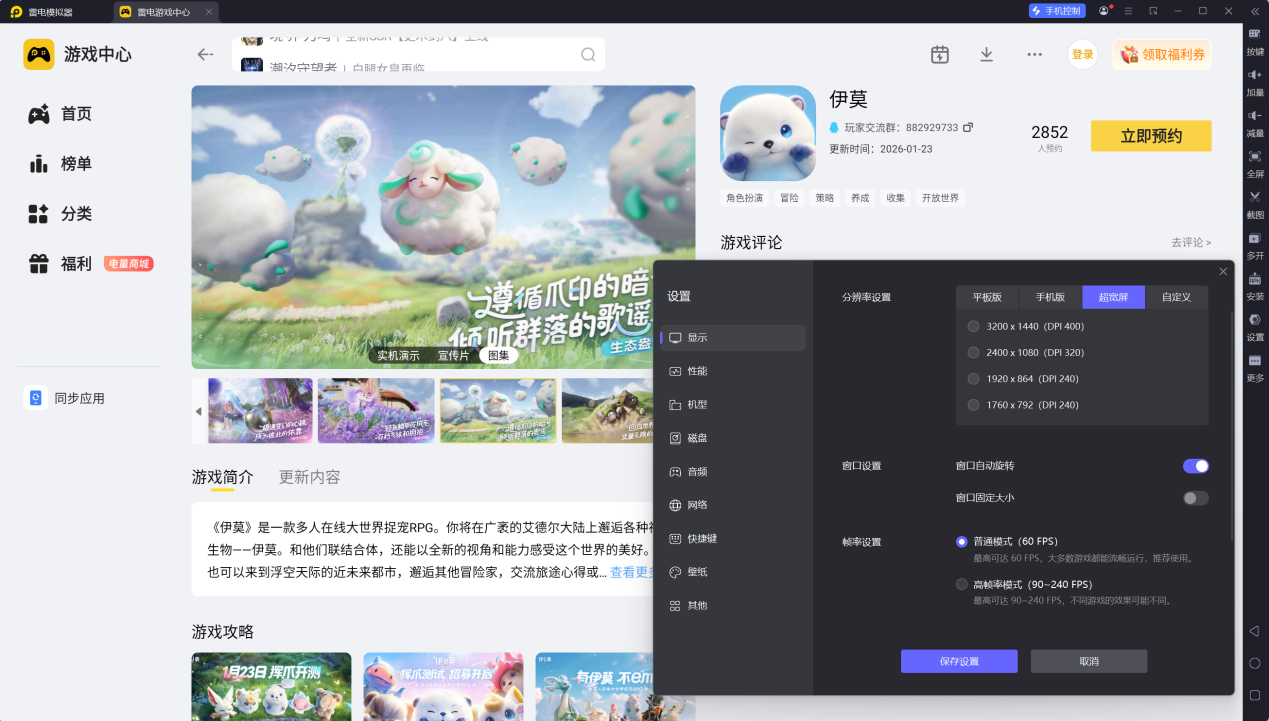Switch to 手机版 resolution tab
The width and height of the screenshot is (1269, 721).
[1050, 297]
